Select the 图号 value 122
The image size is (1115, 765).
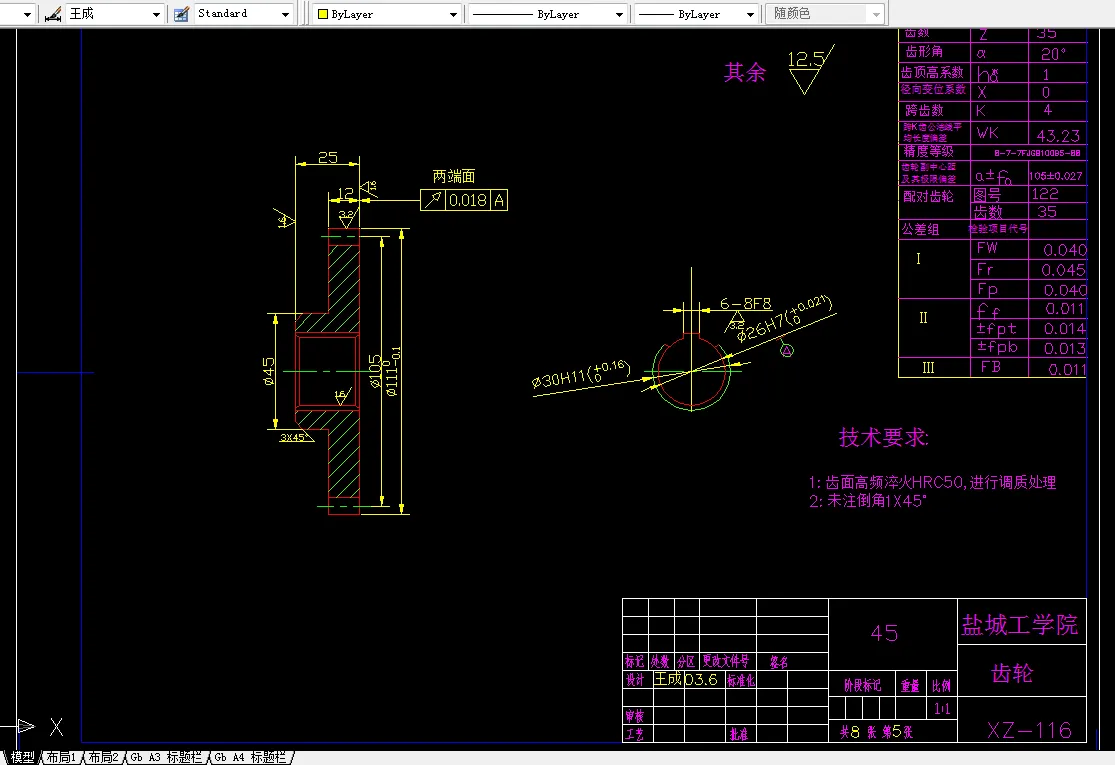(x=1045, y=193)
